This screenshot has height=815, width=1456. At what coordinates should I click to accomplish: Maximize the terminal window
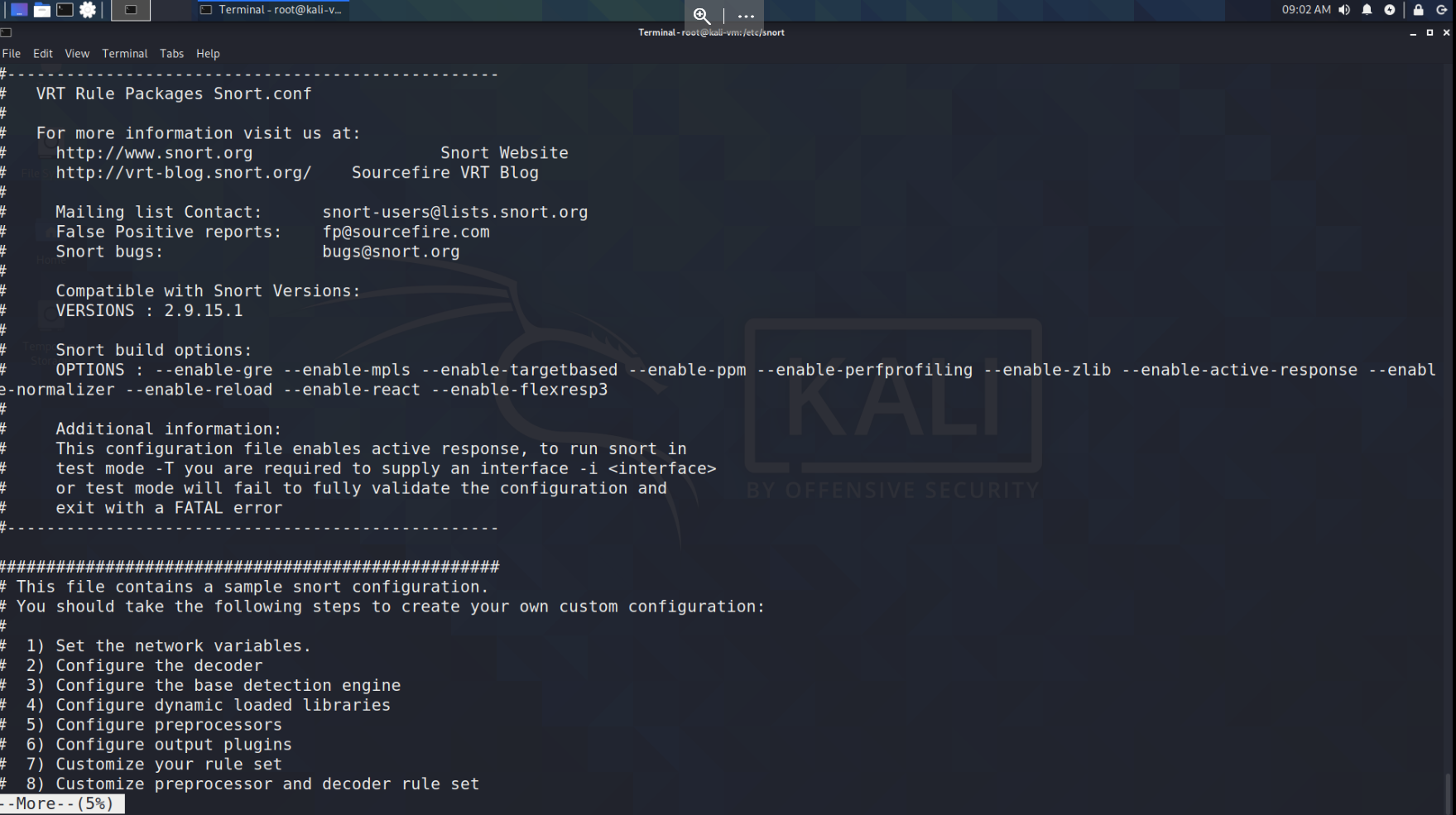point(1430,33)
